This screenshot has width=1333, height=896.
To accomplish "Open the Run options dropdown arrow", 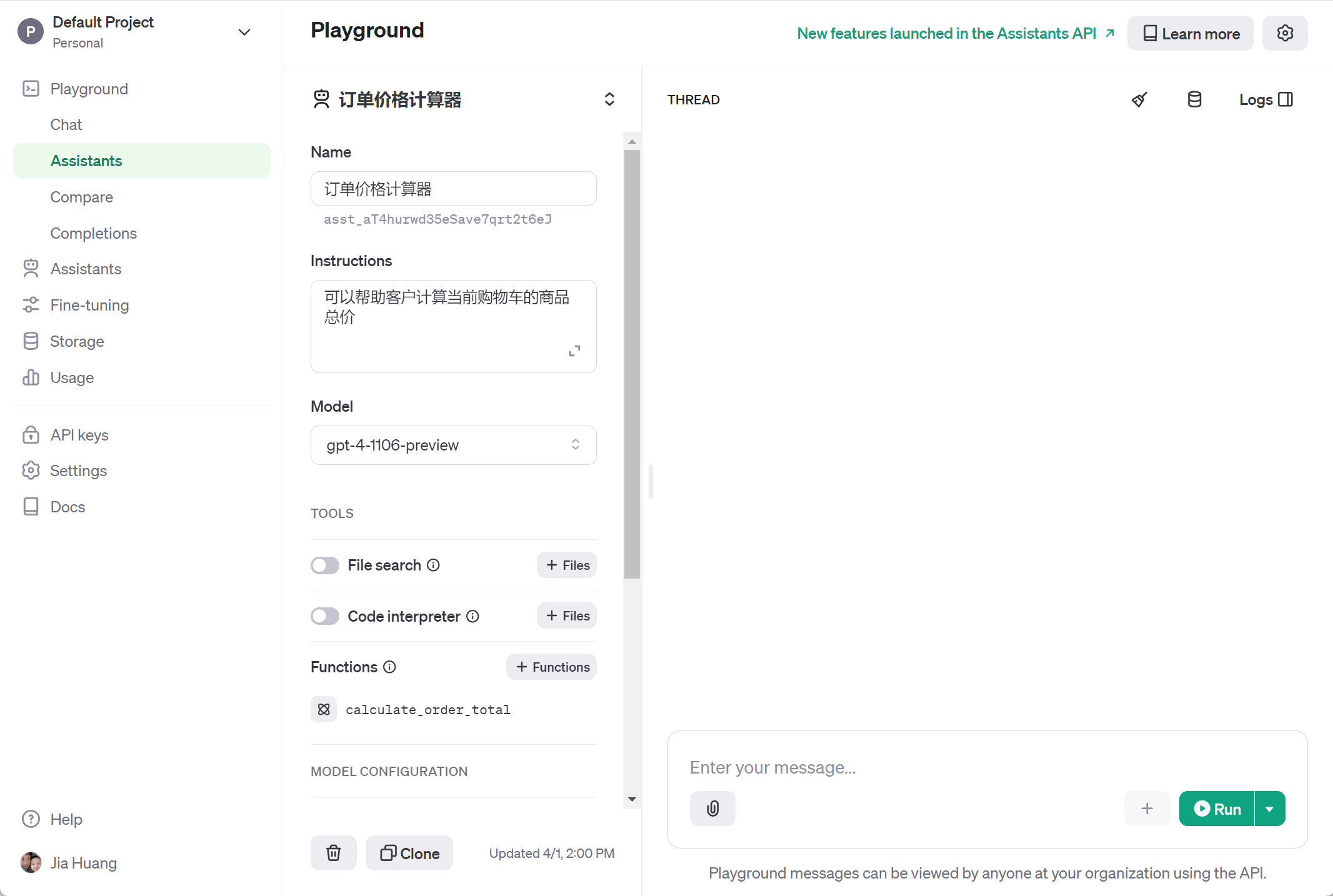I will pos(1270,809).
